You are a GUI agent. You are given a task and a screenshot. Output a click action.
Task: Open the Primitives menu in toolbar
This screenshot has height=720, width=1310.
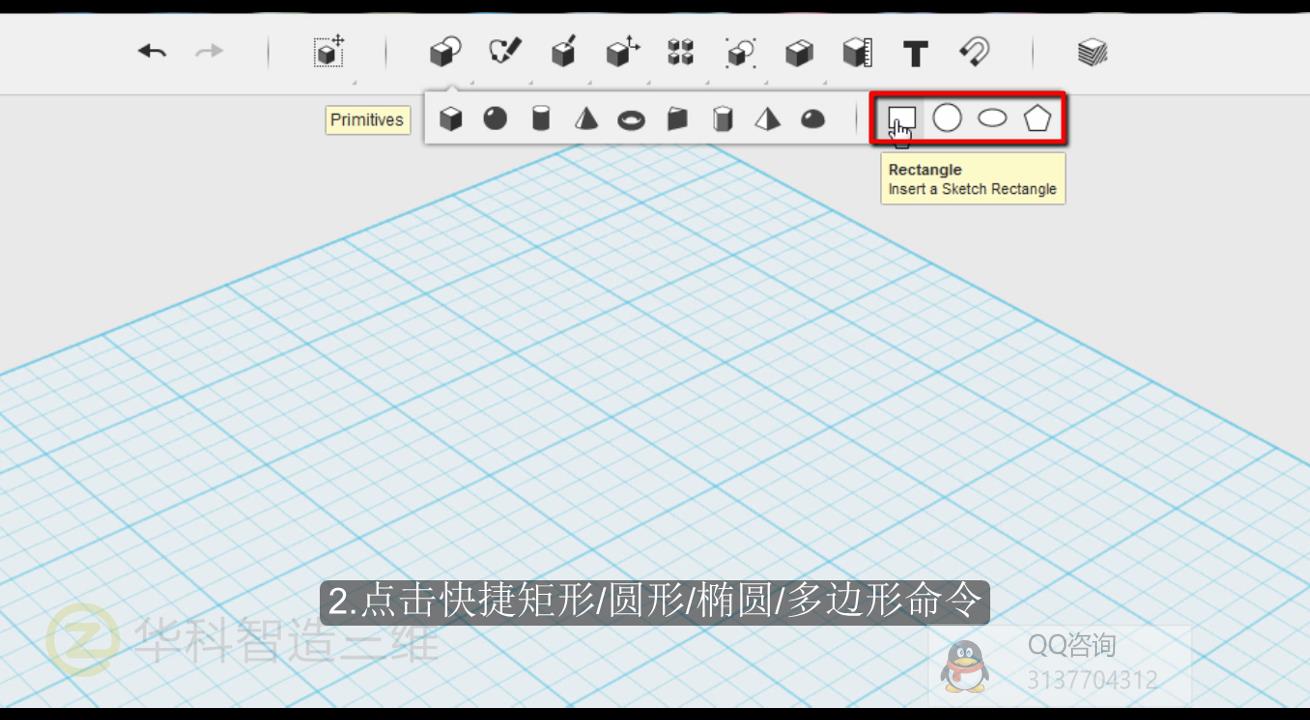pyautogui.click(x=444, y=51)
